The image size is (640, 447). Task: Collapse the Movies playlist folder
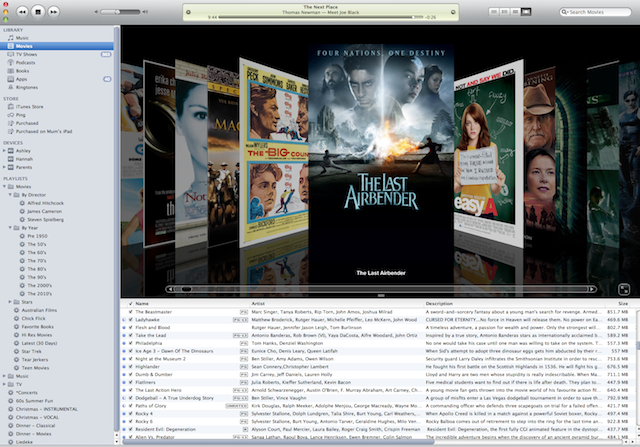point(4,187)
